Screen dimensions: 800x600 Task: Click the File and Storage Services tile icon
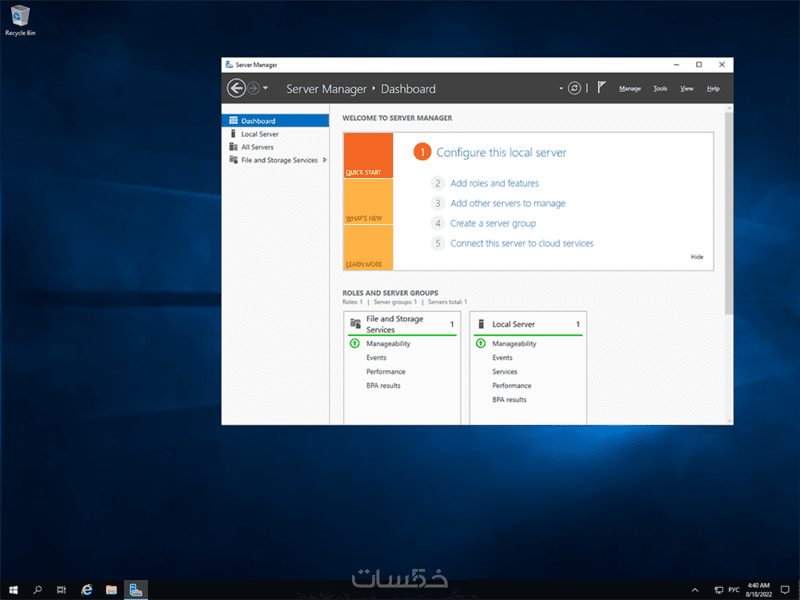pos(356,323)
